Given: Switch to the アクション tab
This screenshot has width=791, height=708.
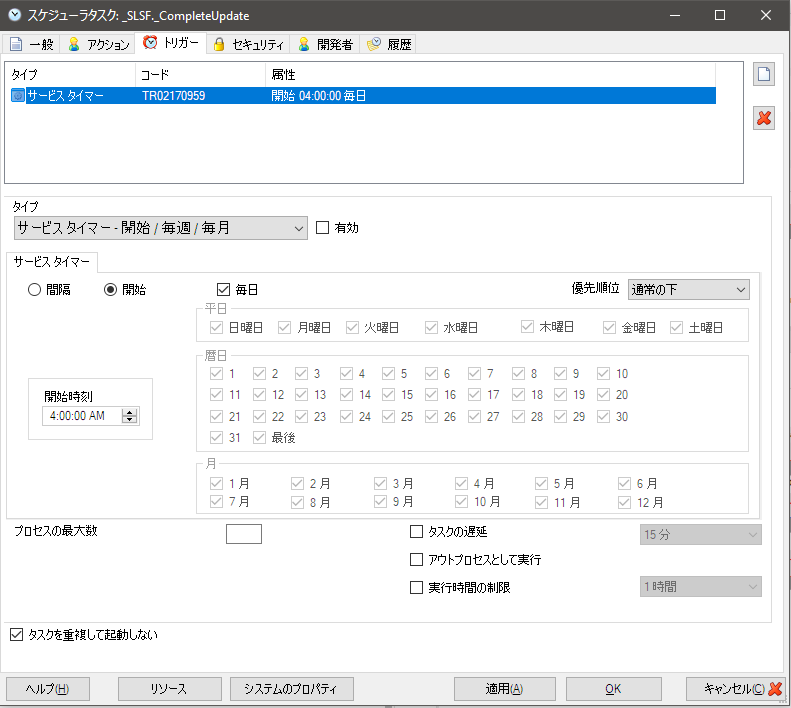Looking at the screenshot, I should [x=98, y=44].
